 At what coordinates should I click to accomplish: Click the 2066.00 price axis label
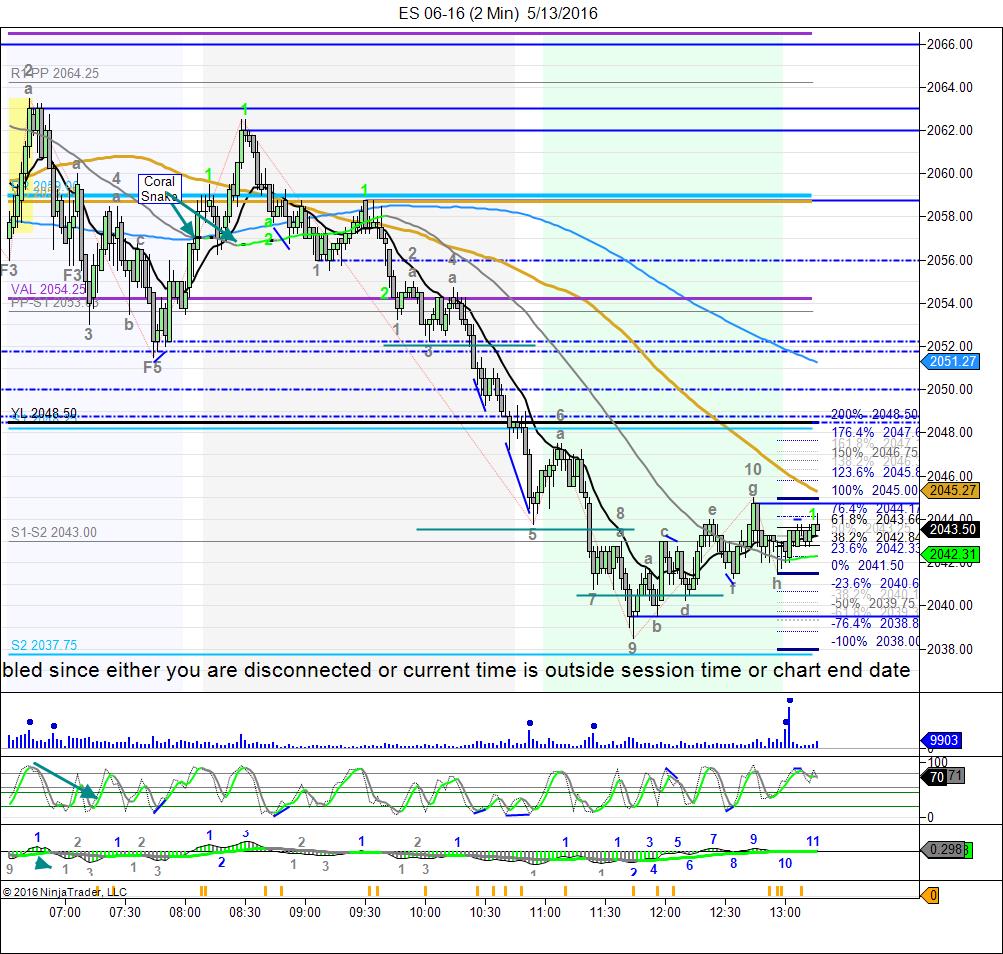(950, 44)
